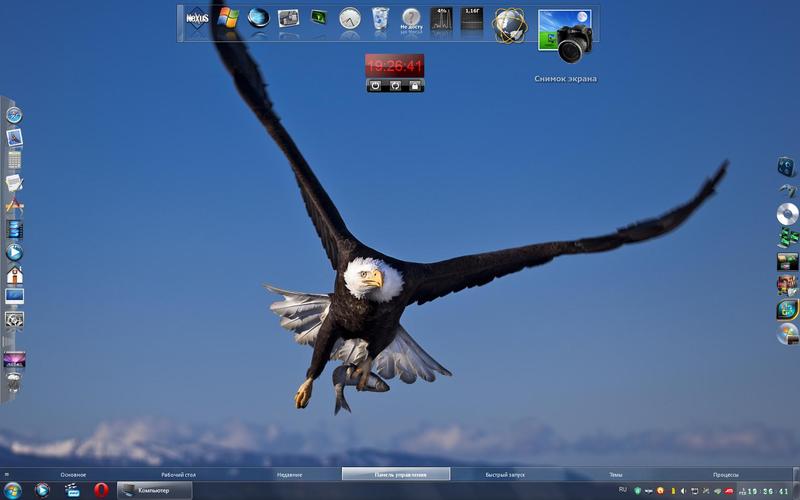Open the Windows flag icon in Nexus dock
The height and width of the screenshot is (500, 800).
pos(228,18)
